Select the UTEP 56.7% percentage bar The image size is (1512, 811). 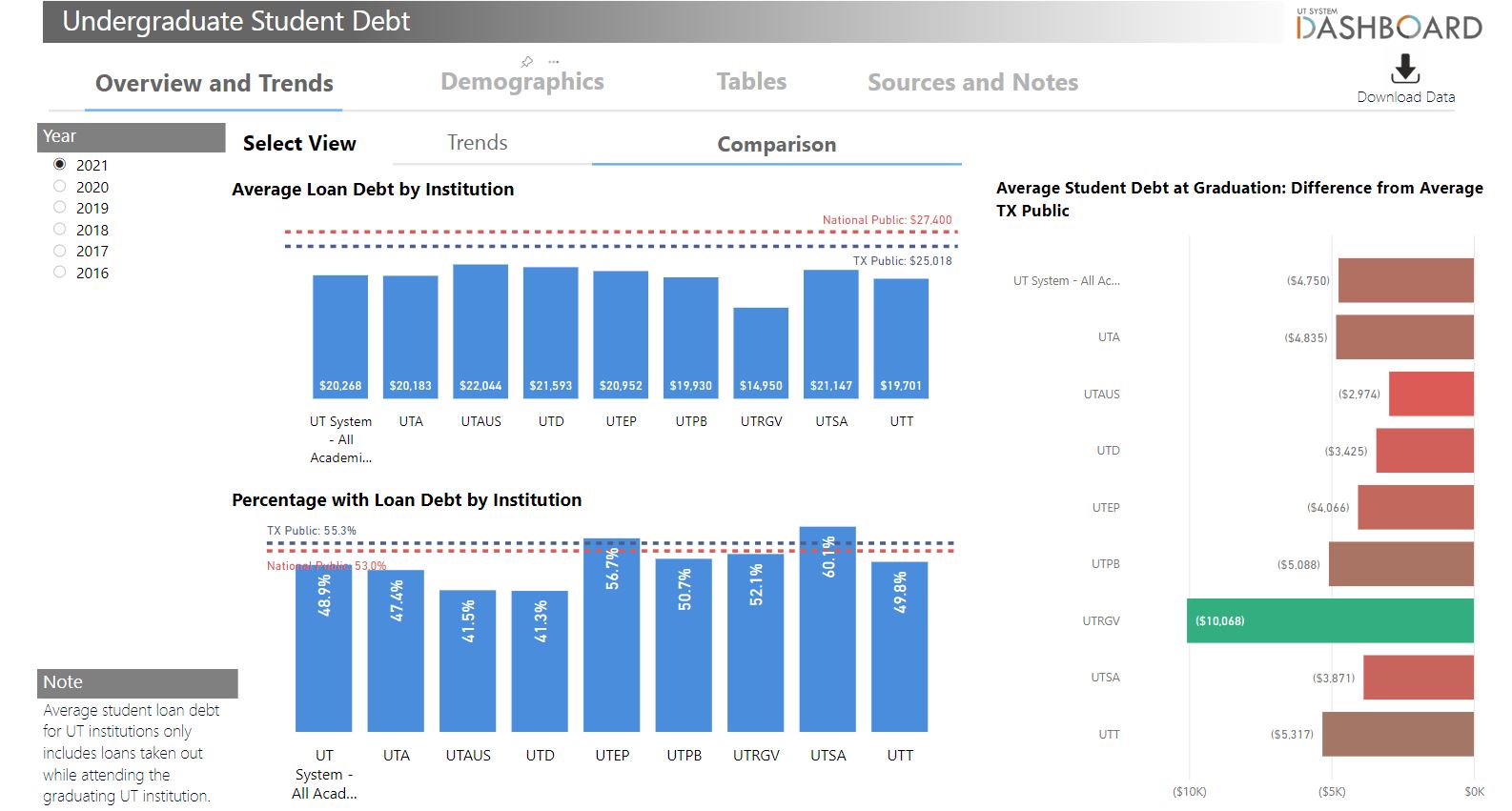[612, 635]
